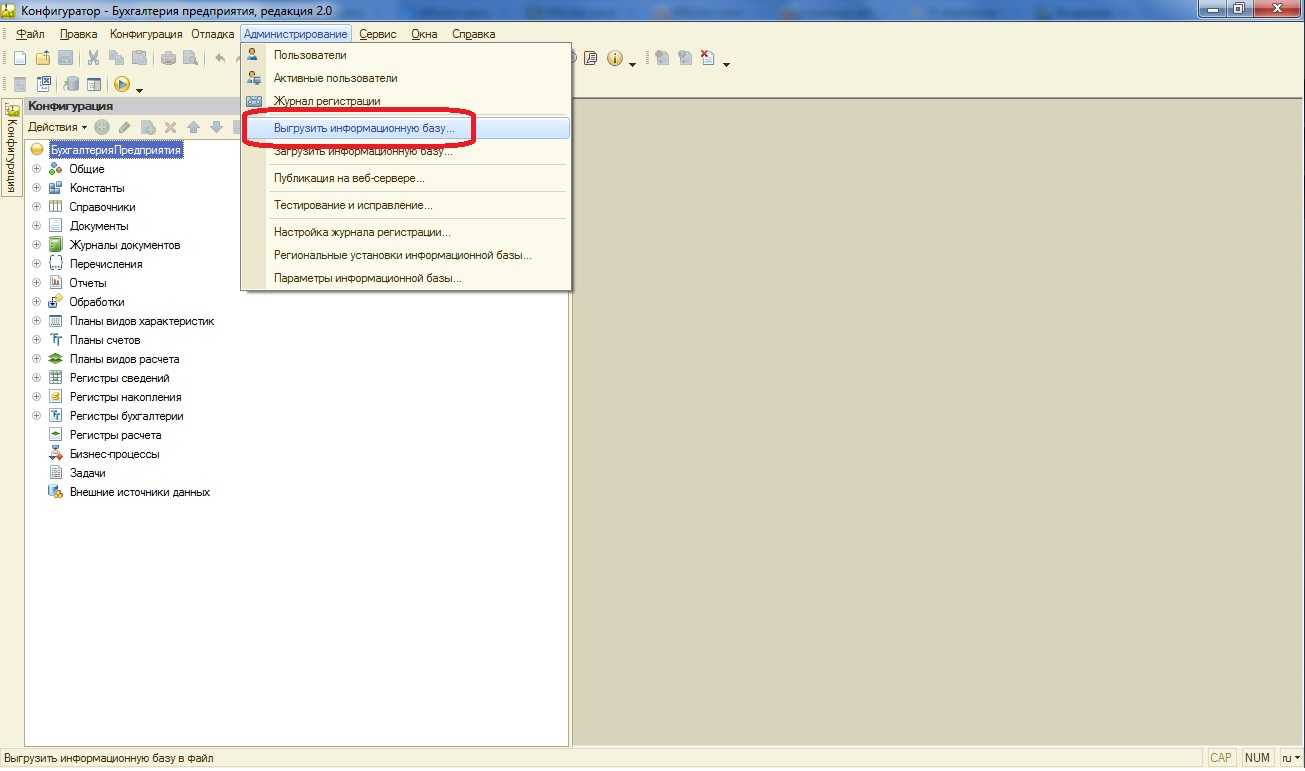Click the Print preview toolbar icon
The width and height of the screenshot is (1305, 771).
(190, 59)
